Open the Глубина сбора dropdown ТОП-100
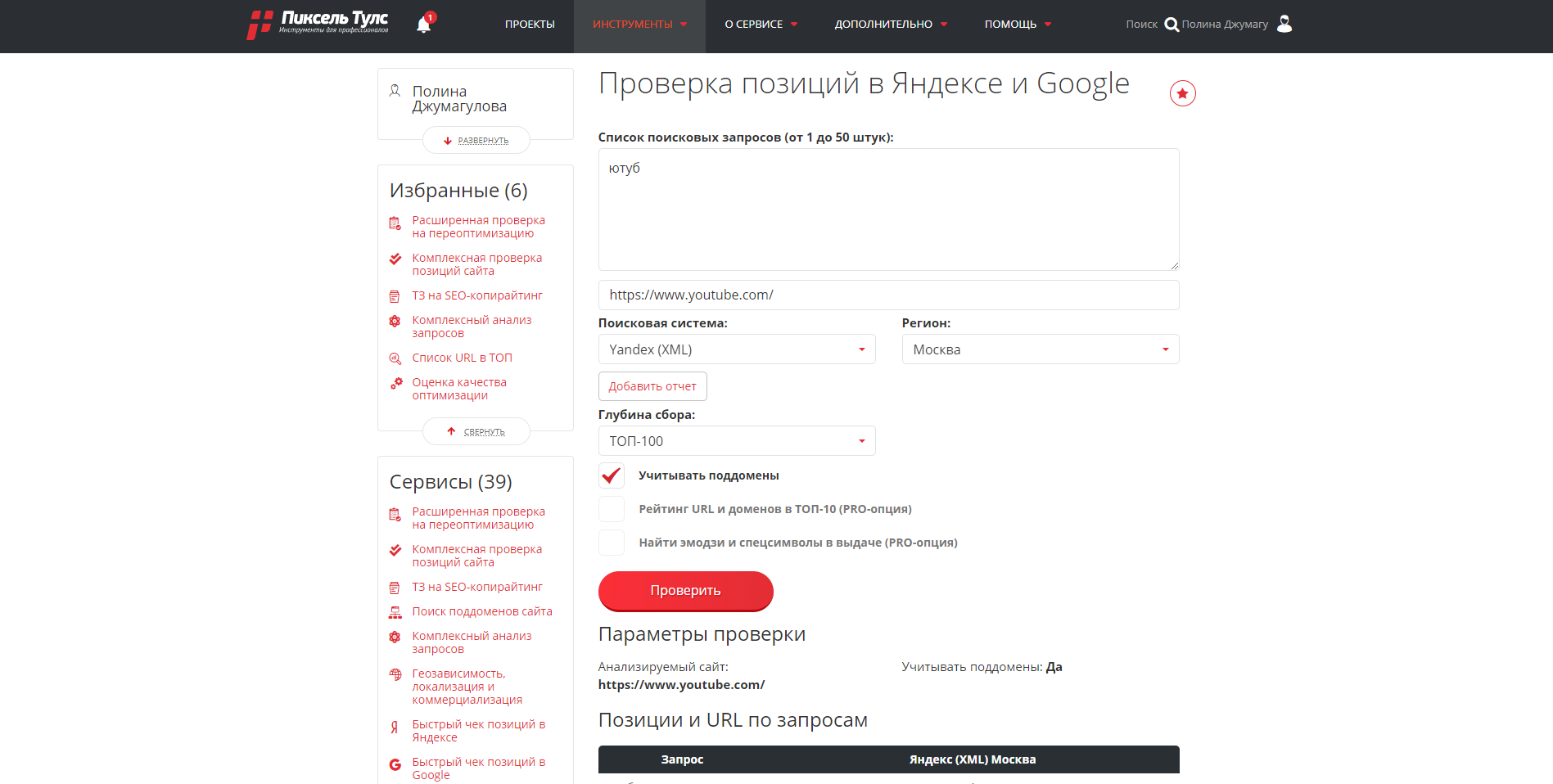Screen dimensions: 1553x784 [x=737, y=441]
